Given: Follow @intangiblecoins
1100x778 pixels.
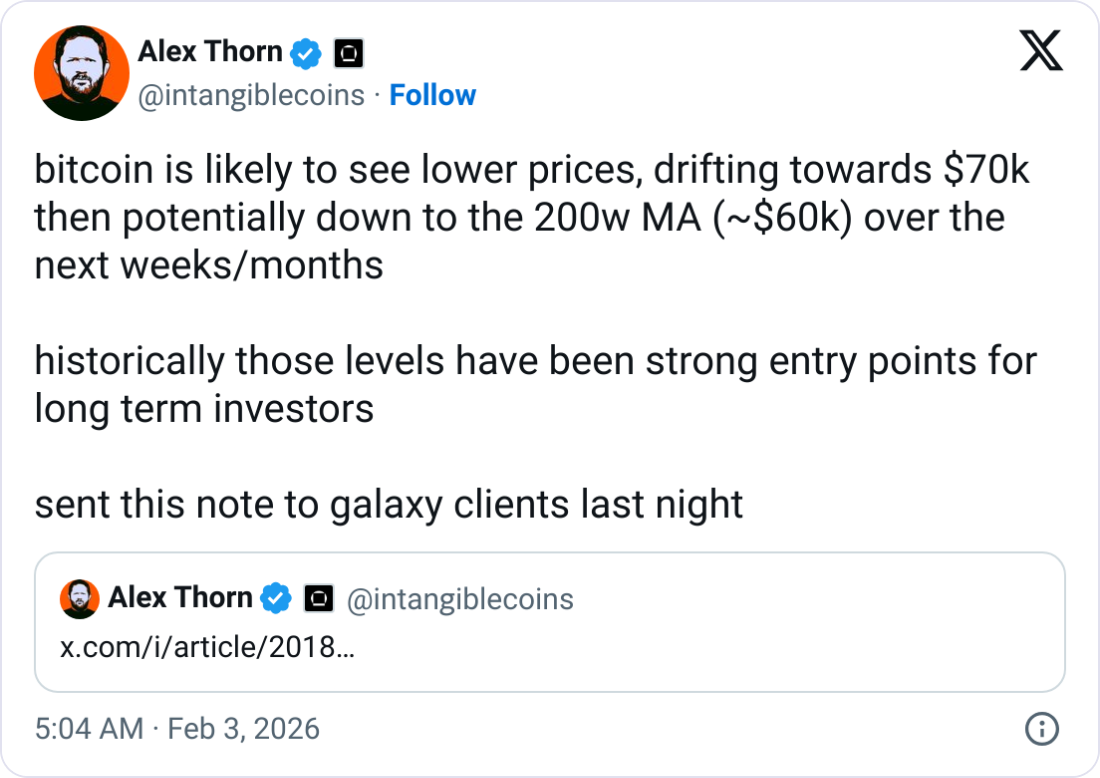Looking at the screenshot, I should pos(433,95).
